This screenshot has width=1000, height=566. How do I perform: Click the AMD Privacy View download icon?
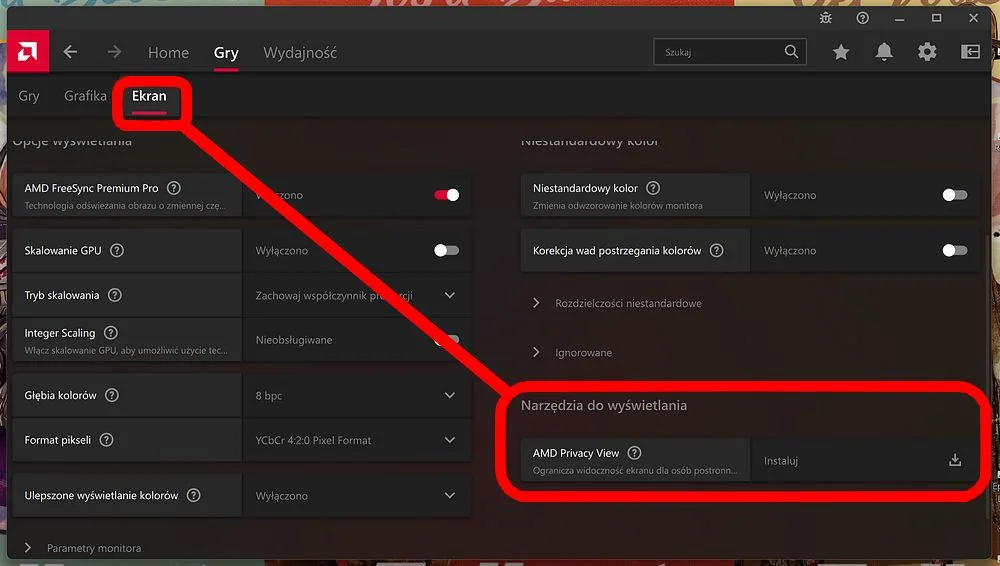tap(955, 460)
